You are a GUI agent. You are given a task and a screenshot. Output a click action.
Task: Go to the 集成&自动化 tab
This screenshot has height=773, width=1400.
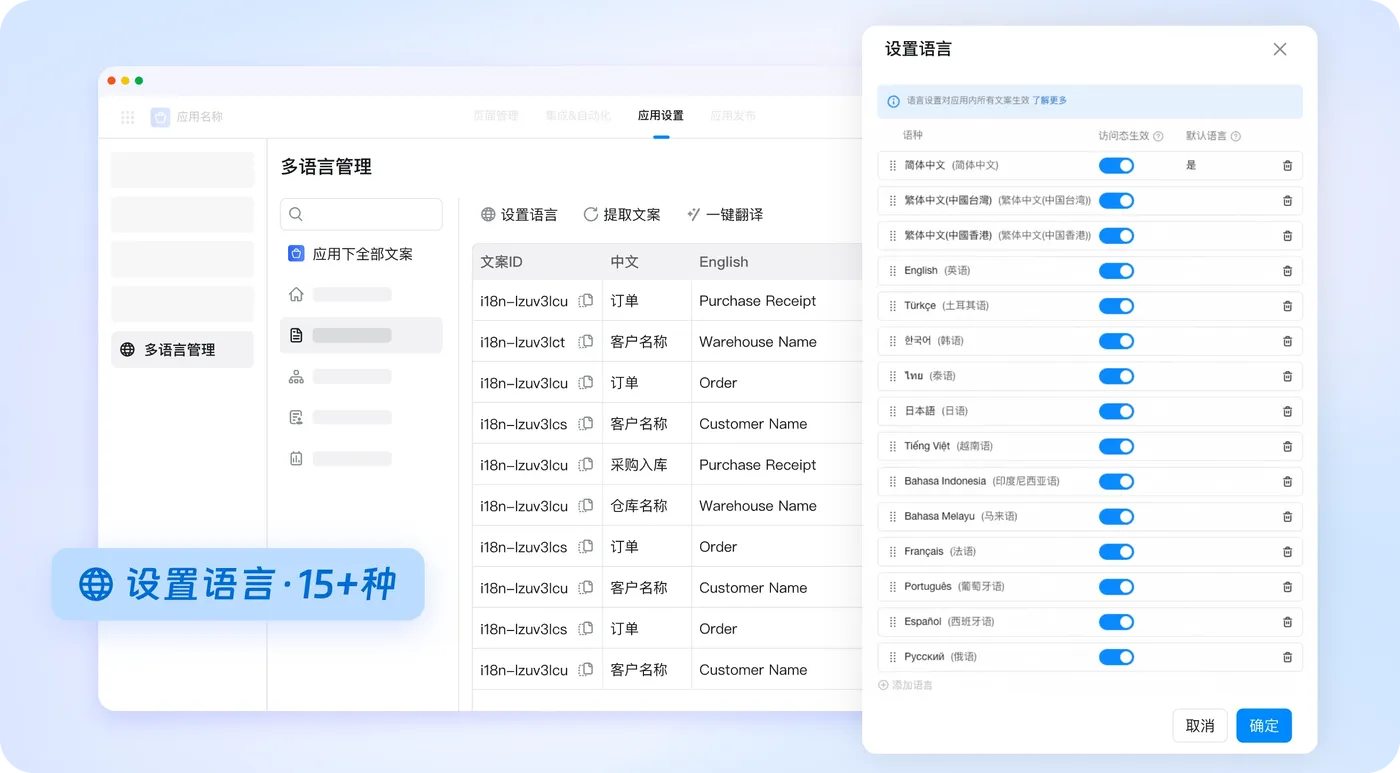[578, 116]
